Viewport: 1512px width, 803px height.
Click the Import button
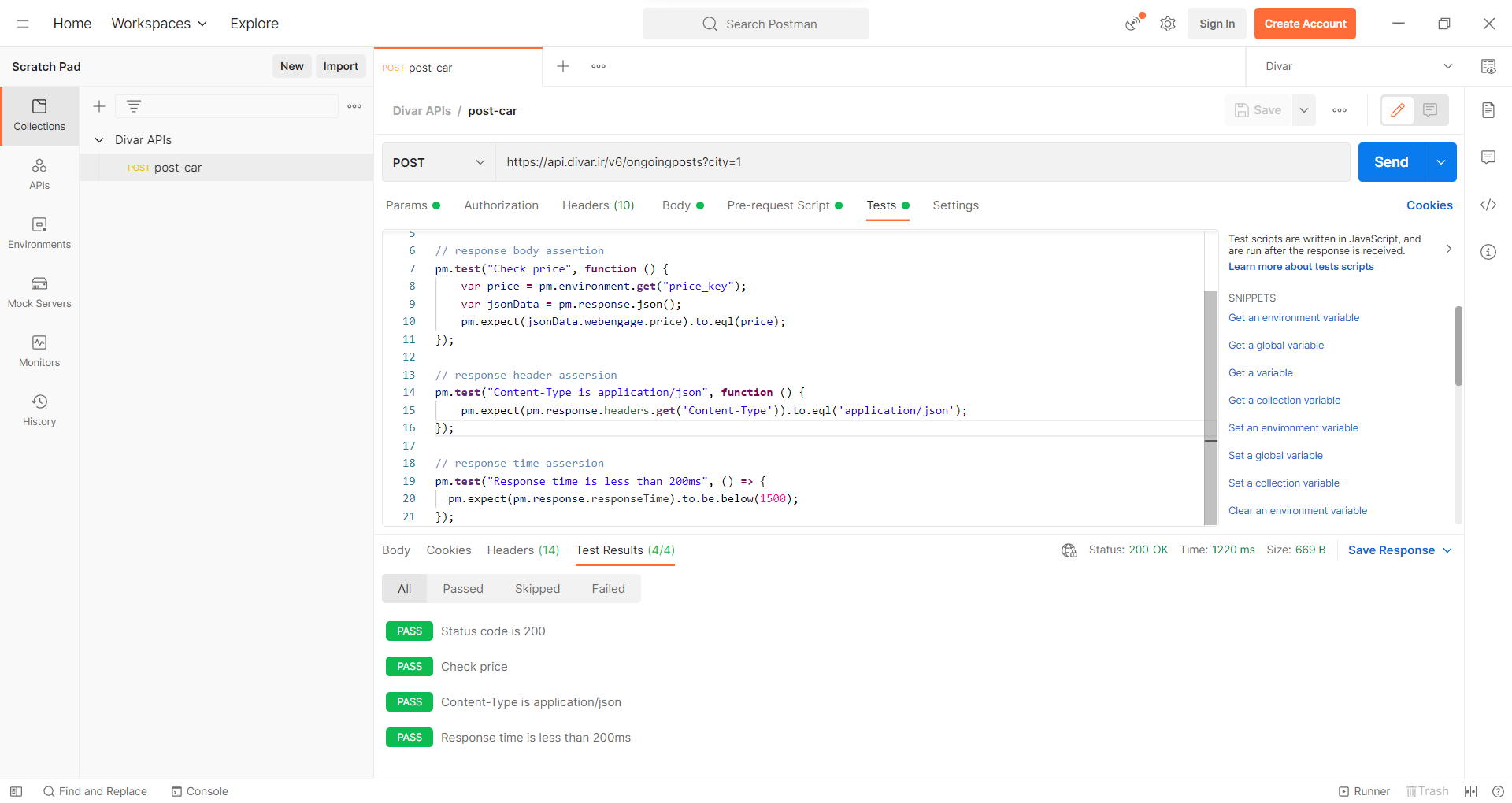point(341,66)
